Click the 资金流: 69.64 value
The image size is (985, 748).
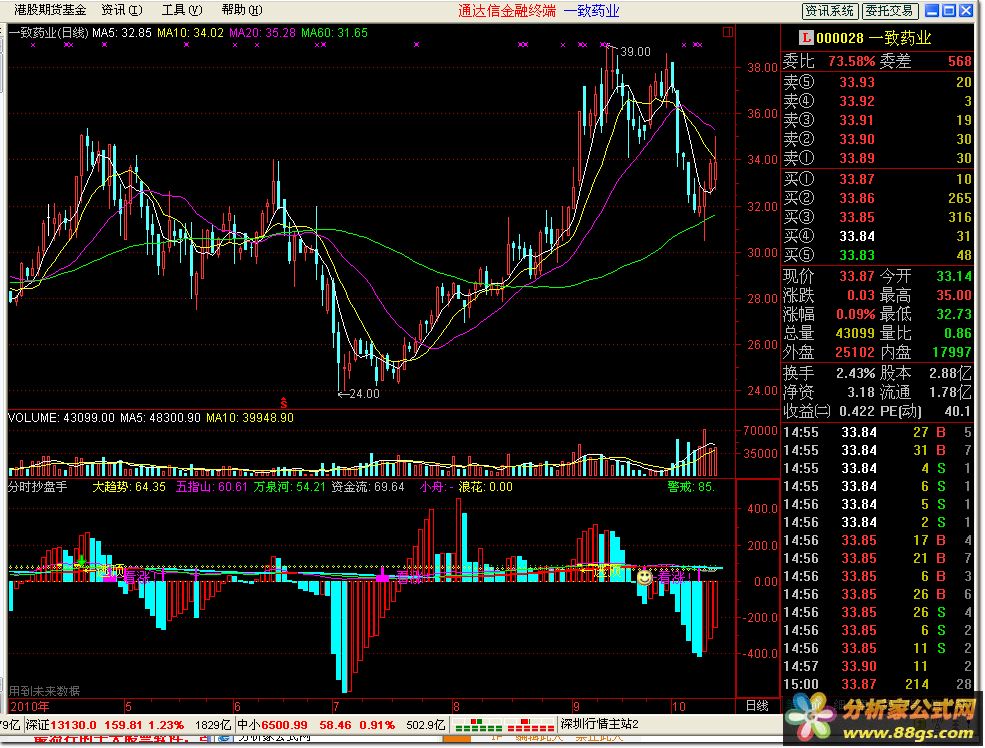click(x=367, y=487)
